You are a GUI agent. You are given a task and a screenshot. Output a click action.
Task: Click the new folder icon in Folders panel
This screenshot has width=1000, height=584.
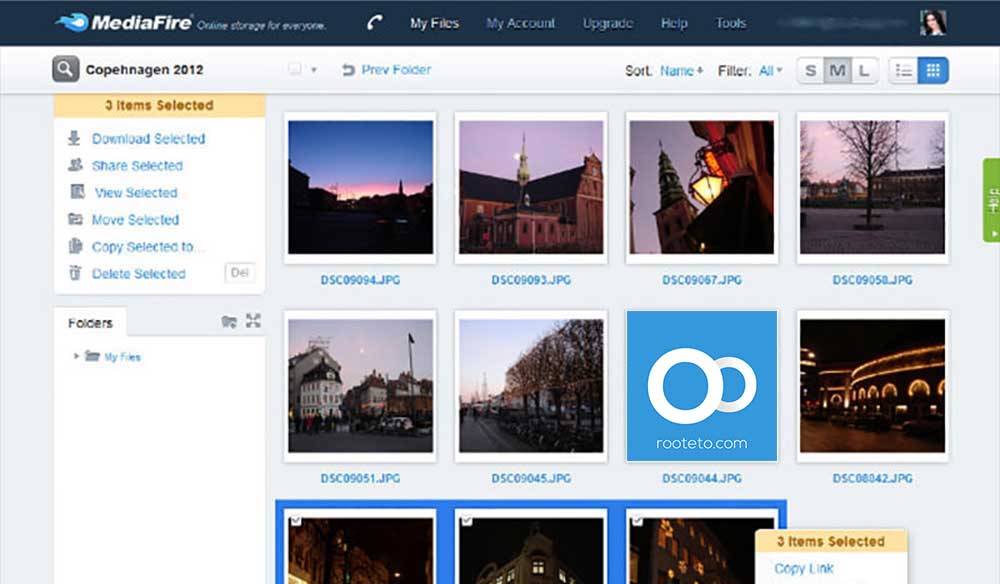pos(229,321)
